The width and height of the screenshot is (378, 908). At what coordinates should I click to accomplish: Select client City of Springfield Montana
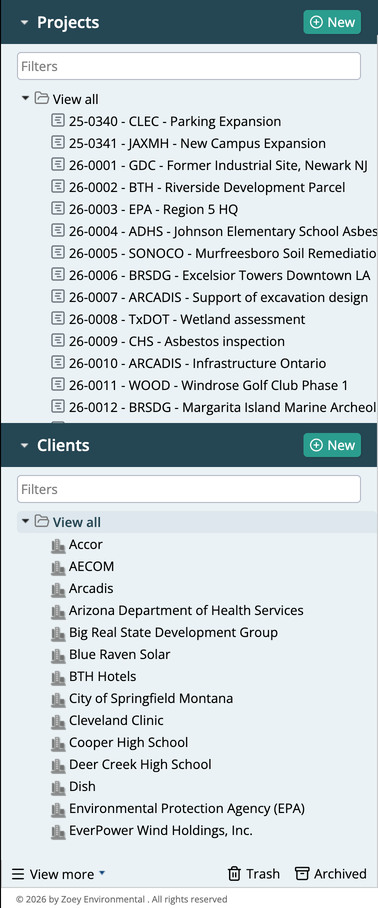click(x=151, y=698)
